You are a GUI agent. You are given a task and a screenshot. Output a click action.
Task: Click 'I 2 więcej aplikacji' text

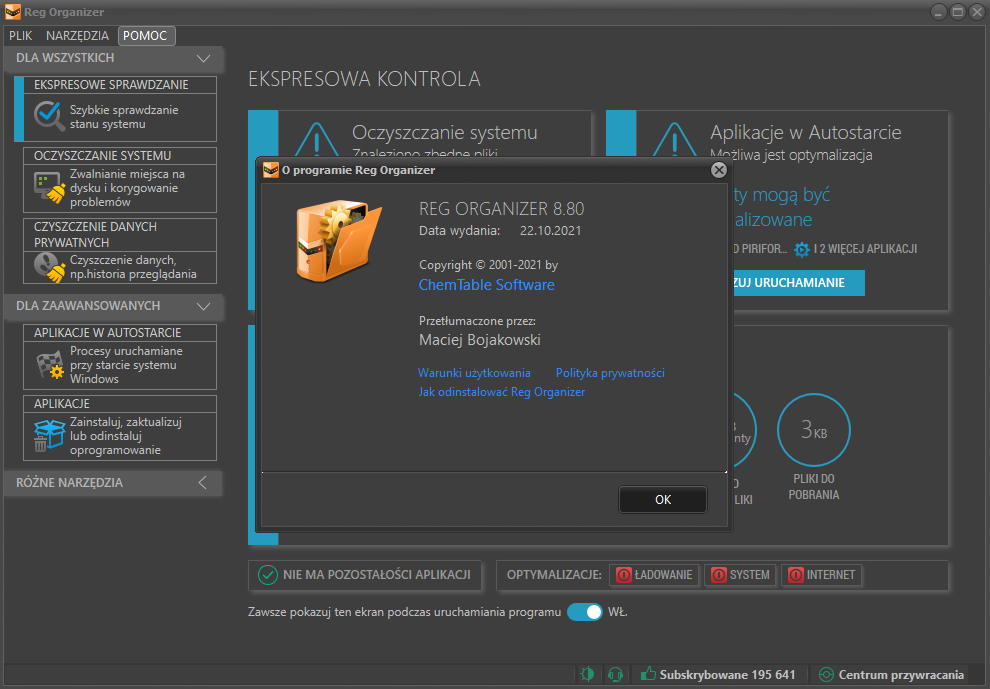coord(865,249)
